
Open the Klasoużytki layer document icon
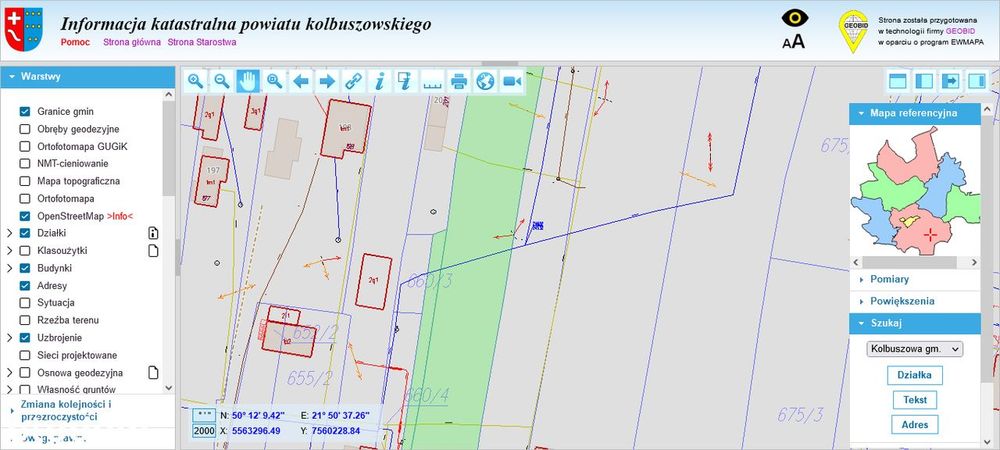(x=153, y=250)
